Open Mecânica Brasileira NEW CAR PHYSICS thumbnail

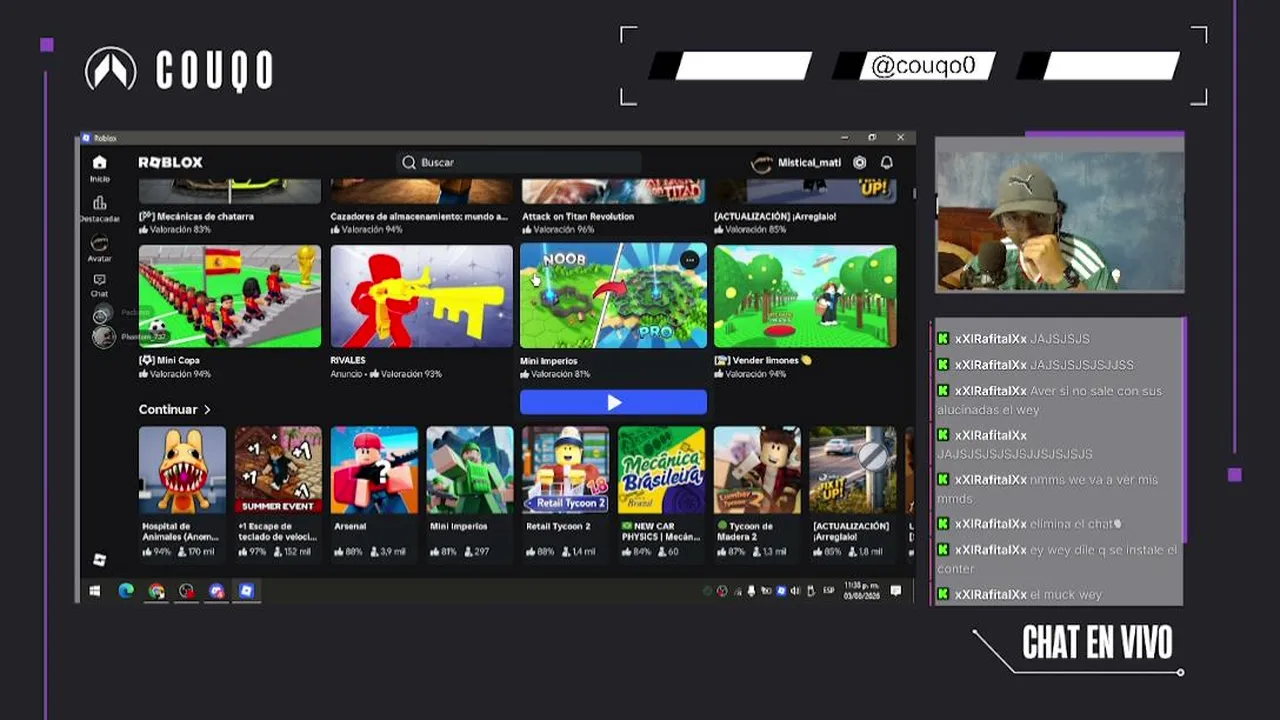[661, 470]
